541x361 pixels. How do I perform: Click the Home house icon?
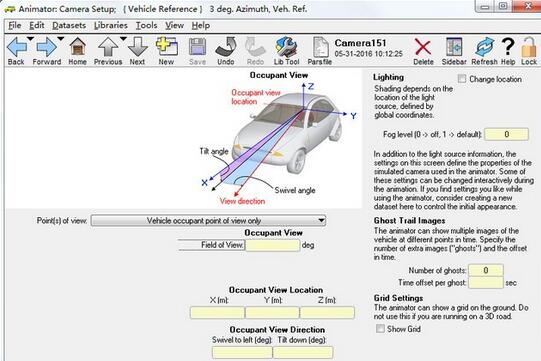pyautogui.click(x=78, y=47)
